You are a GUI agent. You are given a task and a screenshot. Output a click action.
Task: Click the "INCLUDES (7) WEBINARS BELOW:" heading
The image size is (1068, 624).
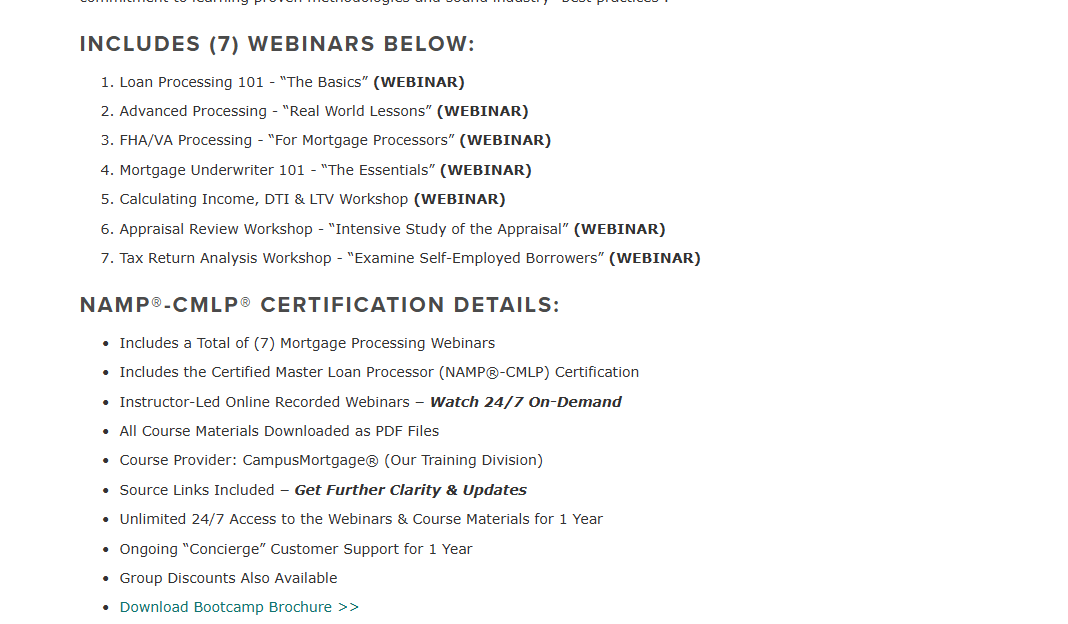click(277, 44)
